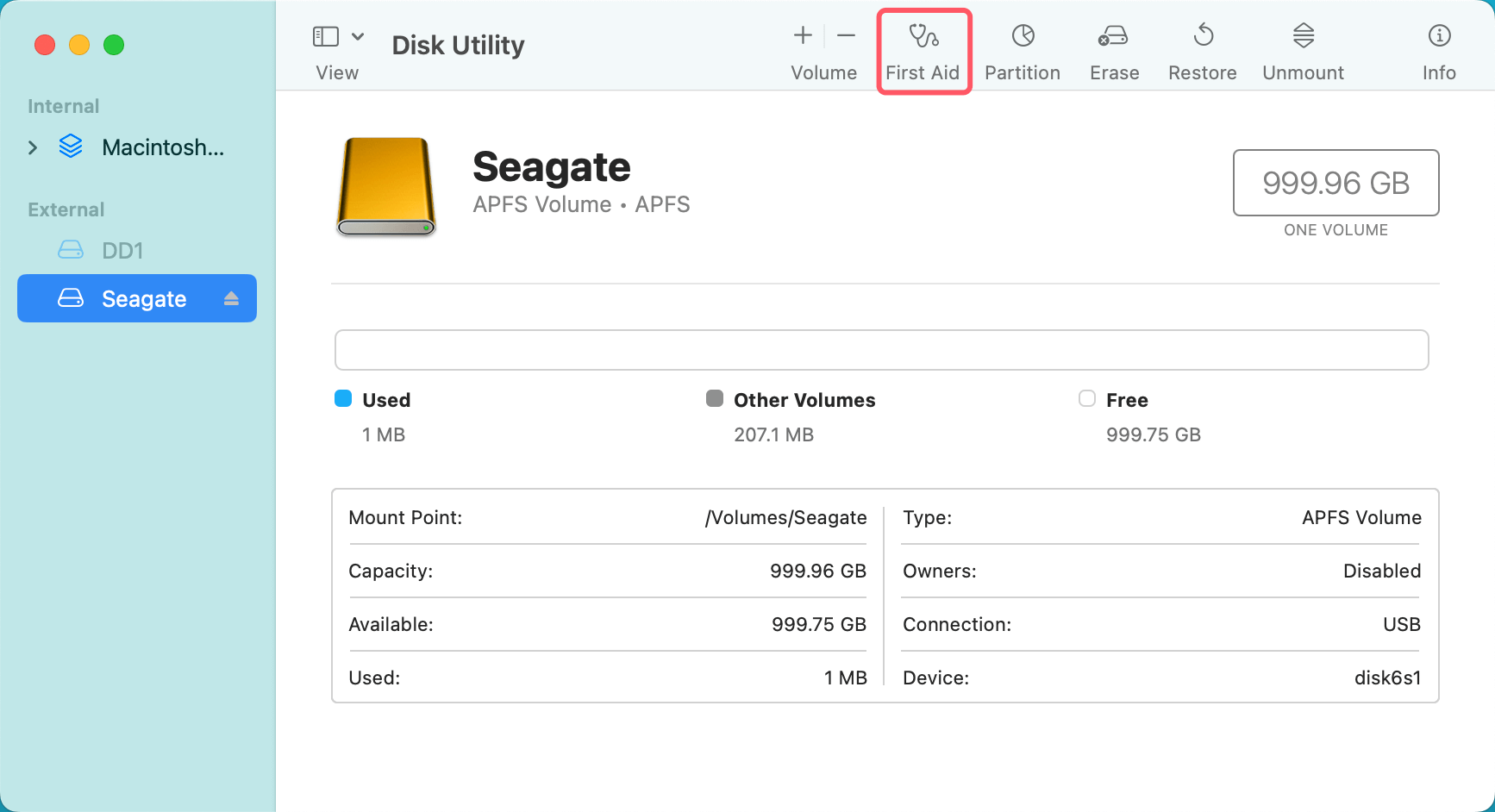1495x812 pixels.
Task: Open the View dropdown menu
Action: point(360,36)
